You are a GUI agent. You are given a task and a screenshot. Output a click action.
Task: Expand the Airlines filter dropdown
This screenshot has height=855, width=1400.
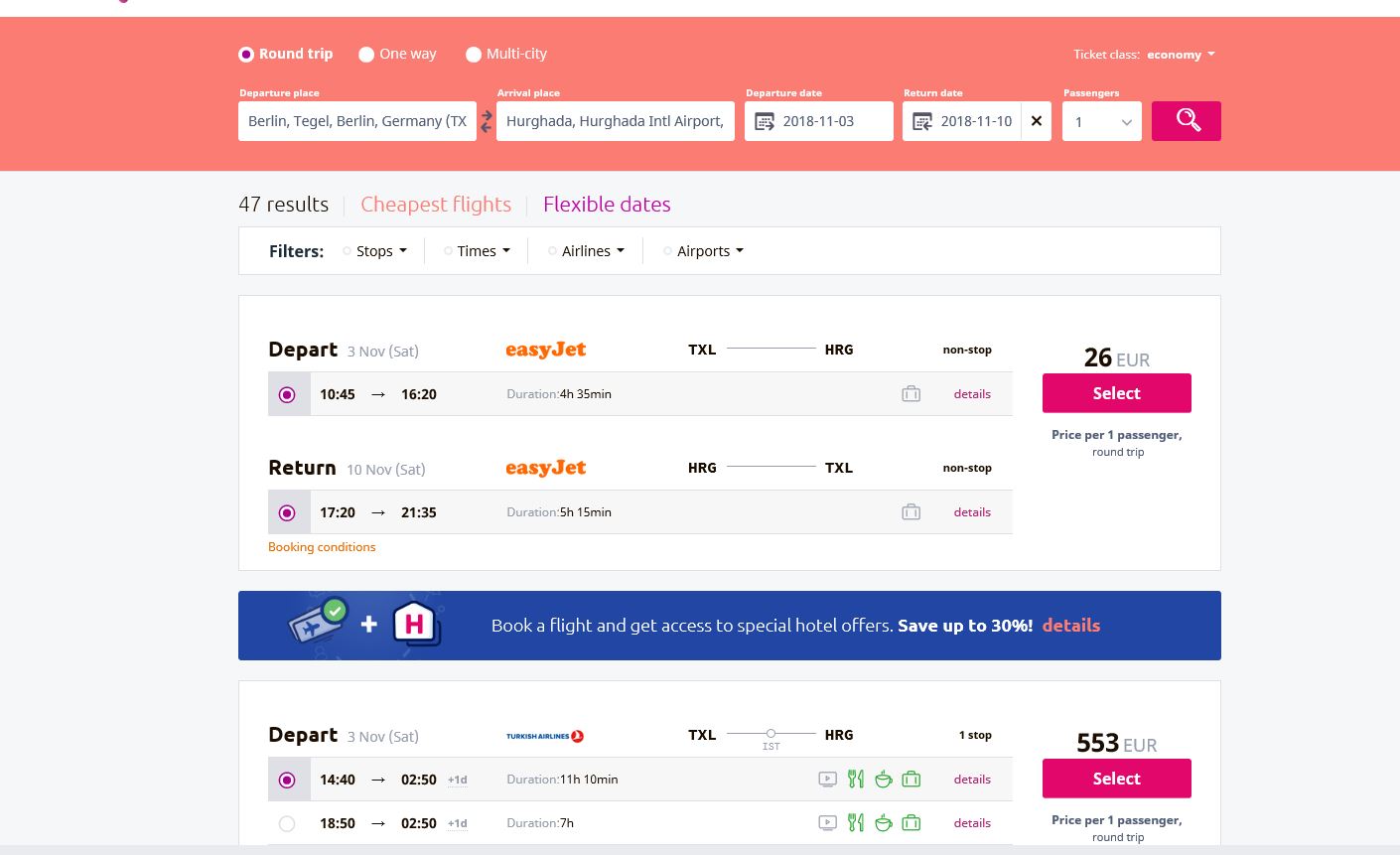coord(587,251)
